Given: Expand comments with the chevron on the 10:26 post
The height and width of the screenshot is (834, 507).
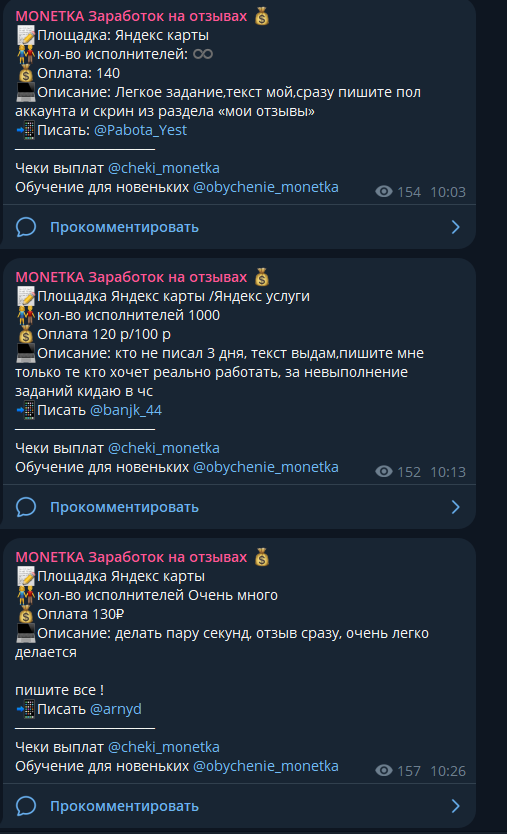Looking at the screenshot, I should point(455,806).
